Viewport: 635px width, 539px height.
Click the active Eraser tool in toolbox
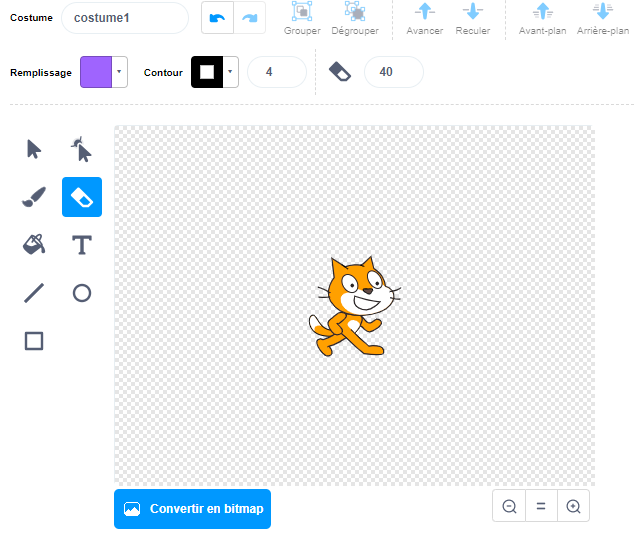pos(82,197)
